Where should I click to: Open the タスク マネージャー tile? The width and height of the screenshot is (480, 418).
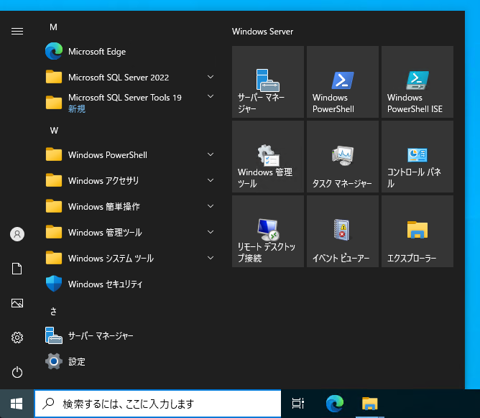tap(343, 157)
